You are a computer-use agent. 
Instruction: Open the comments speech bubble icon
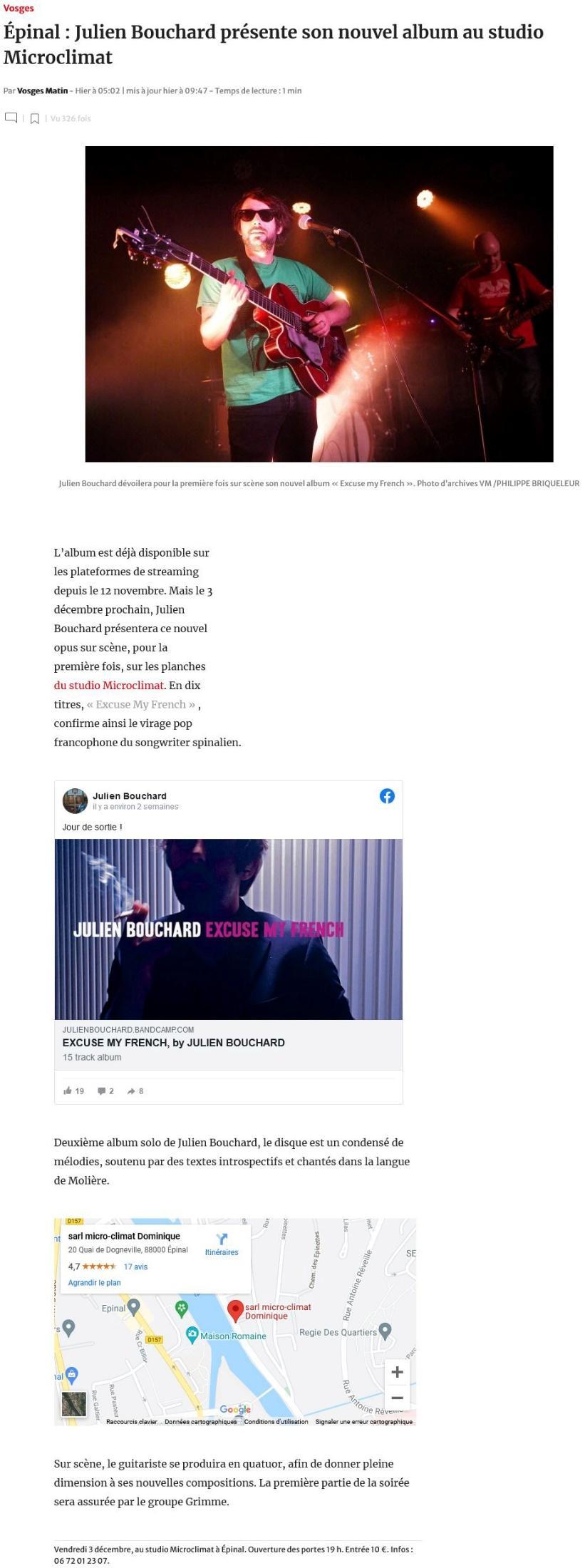[11, 118]
